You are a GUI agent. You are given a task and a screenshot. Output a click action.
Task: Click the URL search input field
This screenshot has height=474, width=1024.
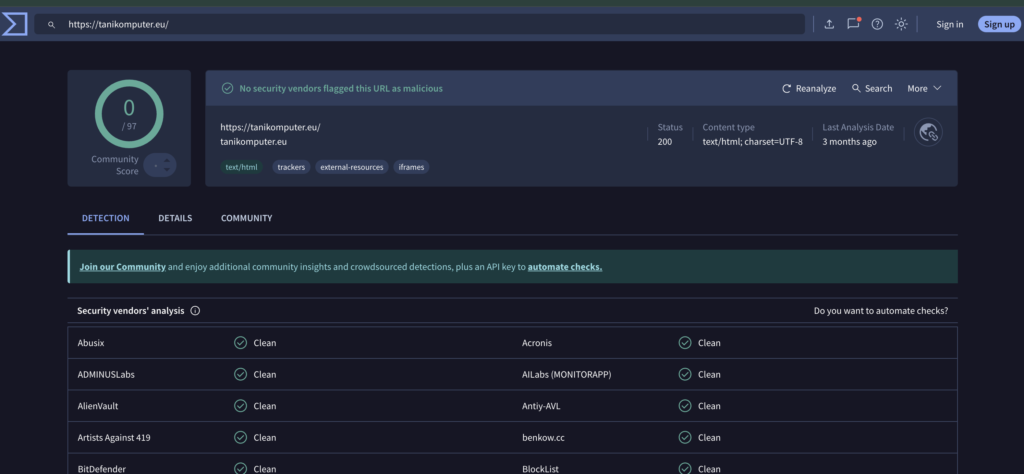coord(419,25)
